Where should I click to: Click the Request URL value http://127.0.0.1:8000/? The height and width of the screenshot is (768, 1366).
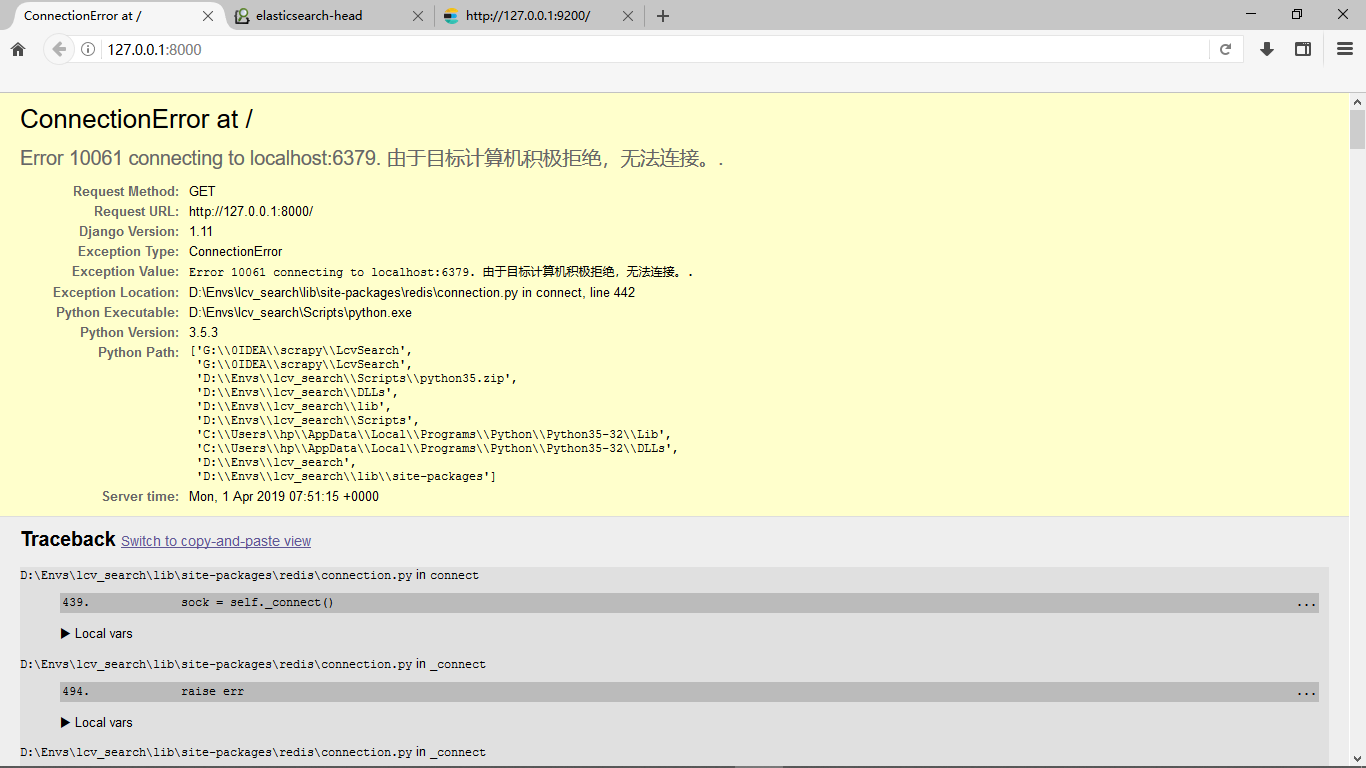(251, 211)
